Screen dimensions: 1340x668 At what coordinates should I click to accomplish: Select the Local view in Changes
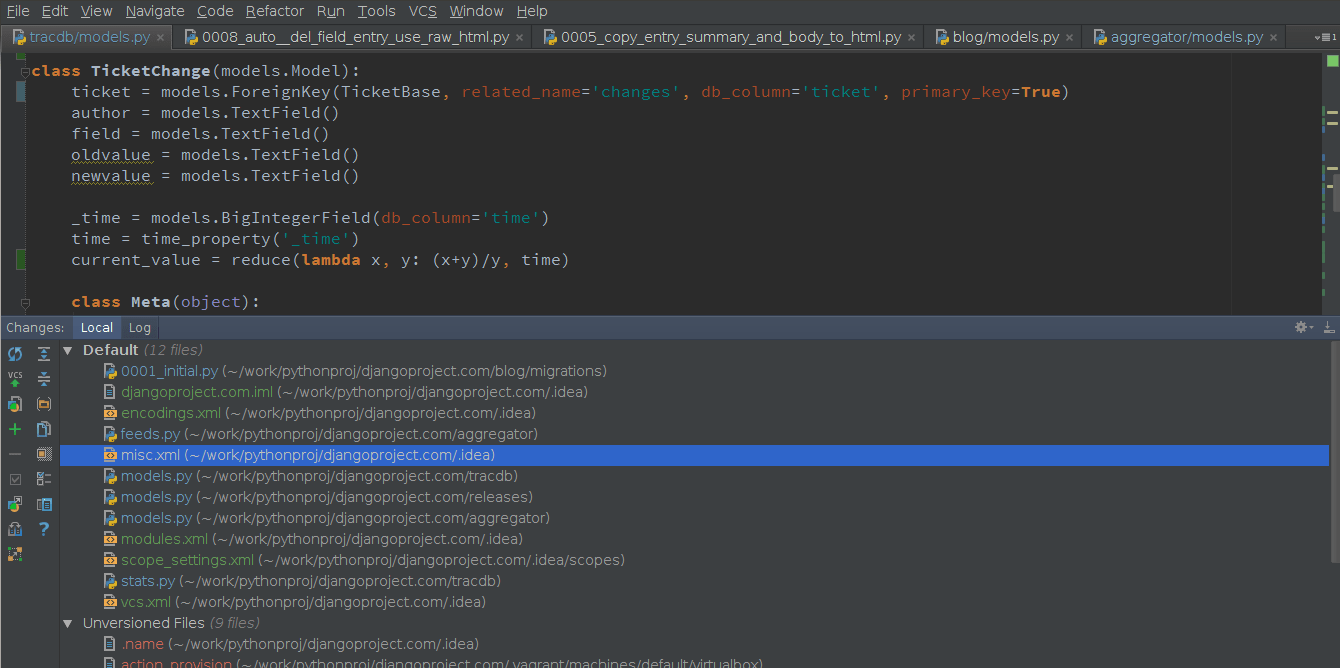(x=96, y=327)
